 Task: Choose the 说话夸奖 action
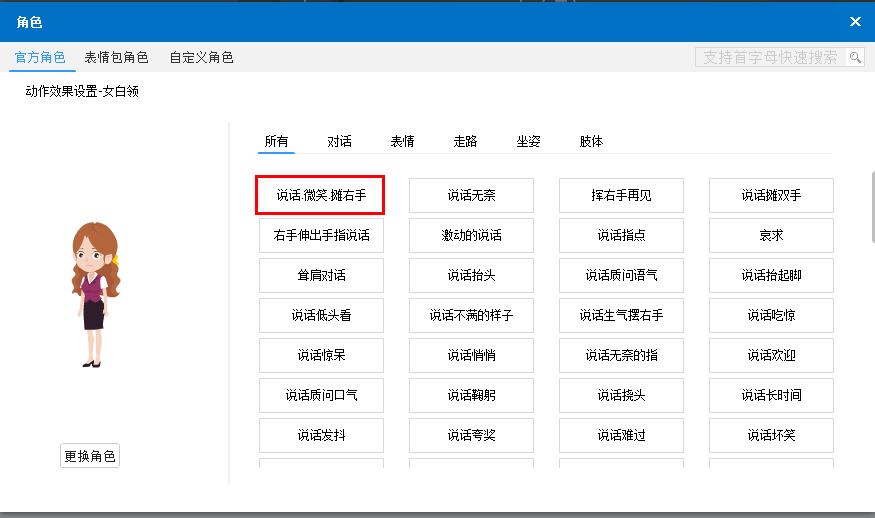click(472, 435)
